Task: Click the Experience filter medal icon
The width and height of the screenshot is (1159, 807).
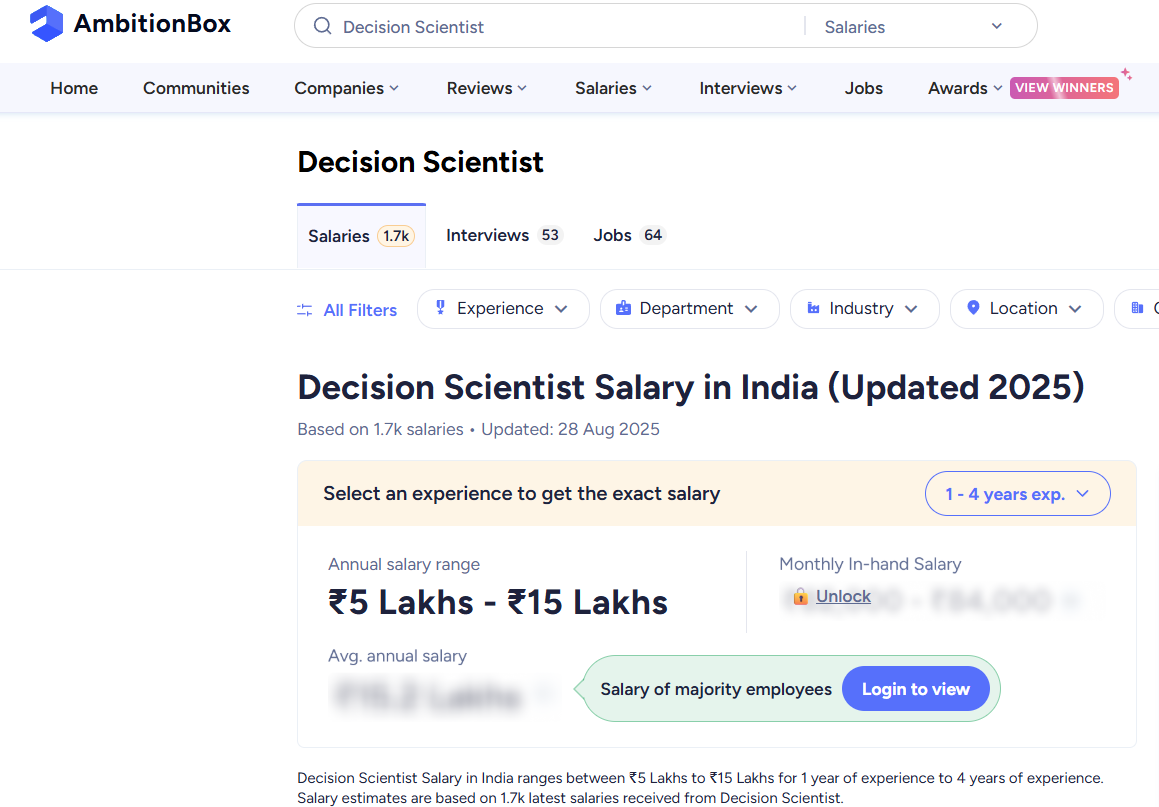Action: tap(440, 308)
